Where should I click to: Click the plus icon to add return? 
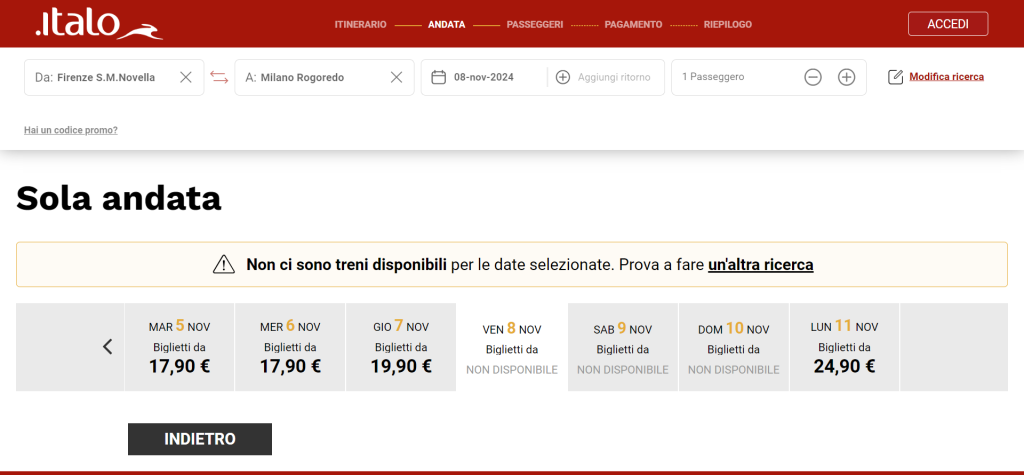pos(562,77)
